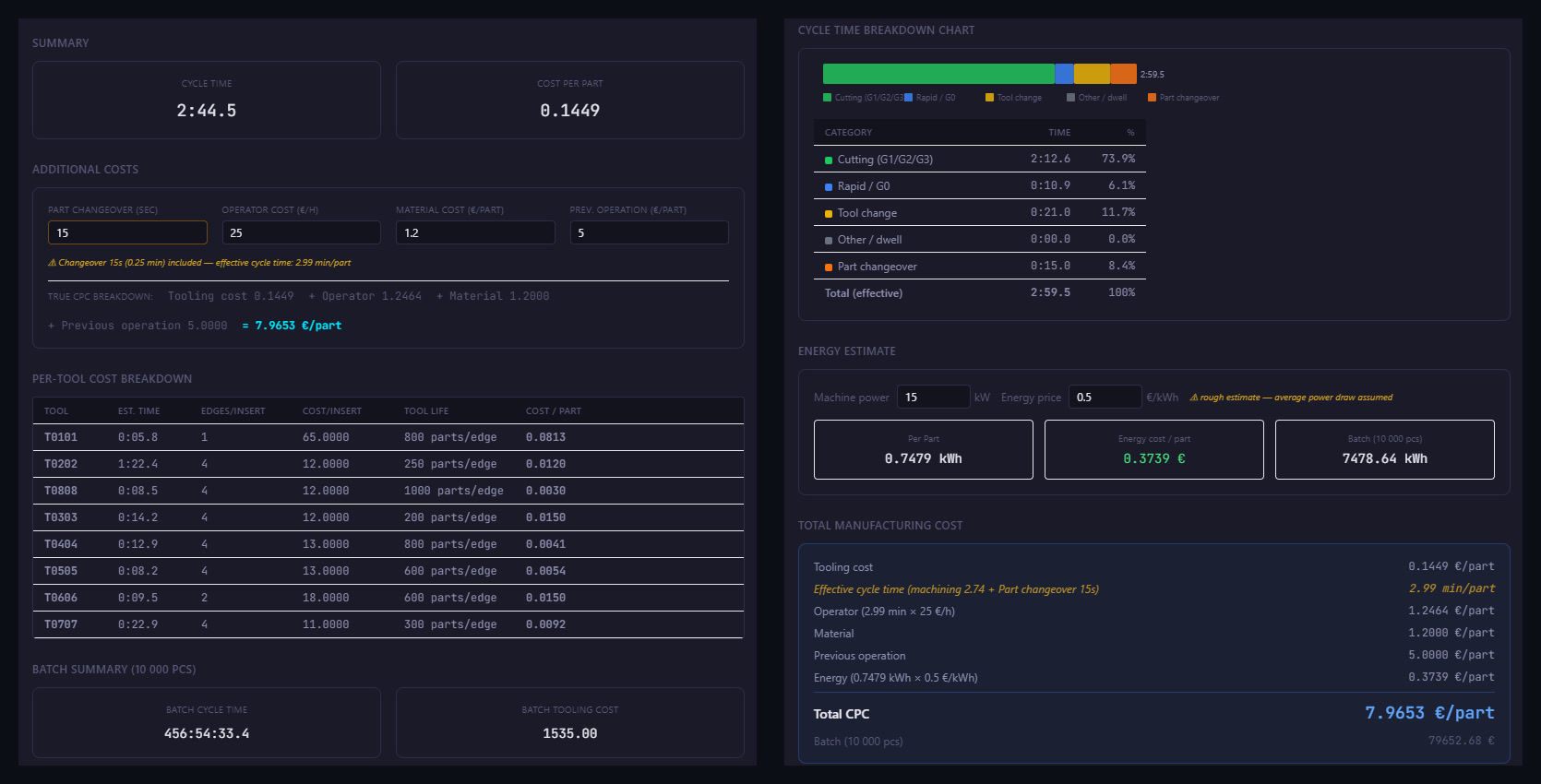Click the EST. TIME column header
This screenshot has width=1541, height=784.
tap(138, 411)
